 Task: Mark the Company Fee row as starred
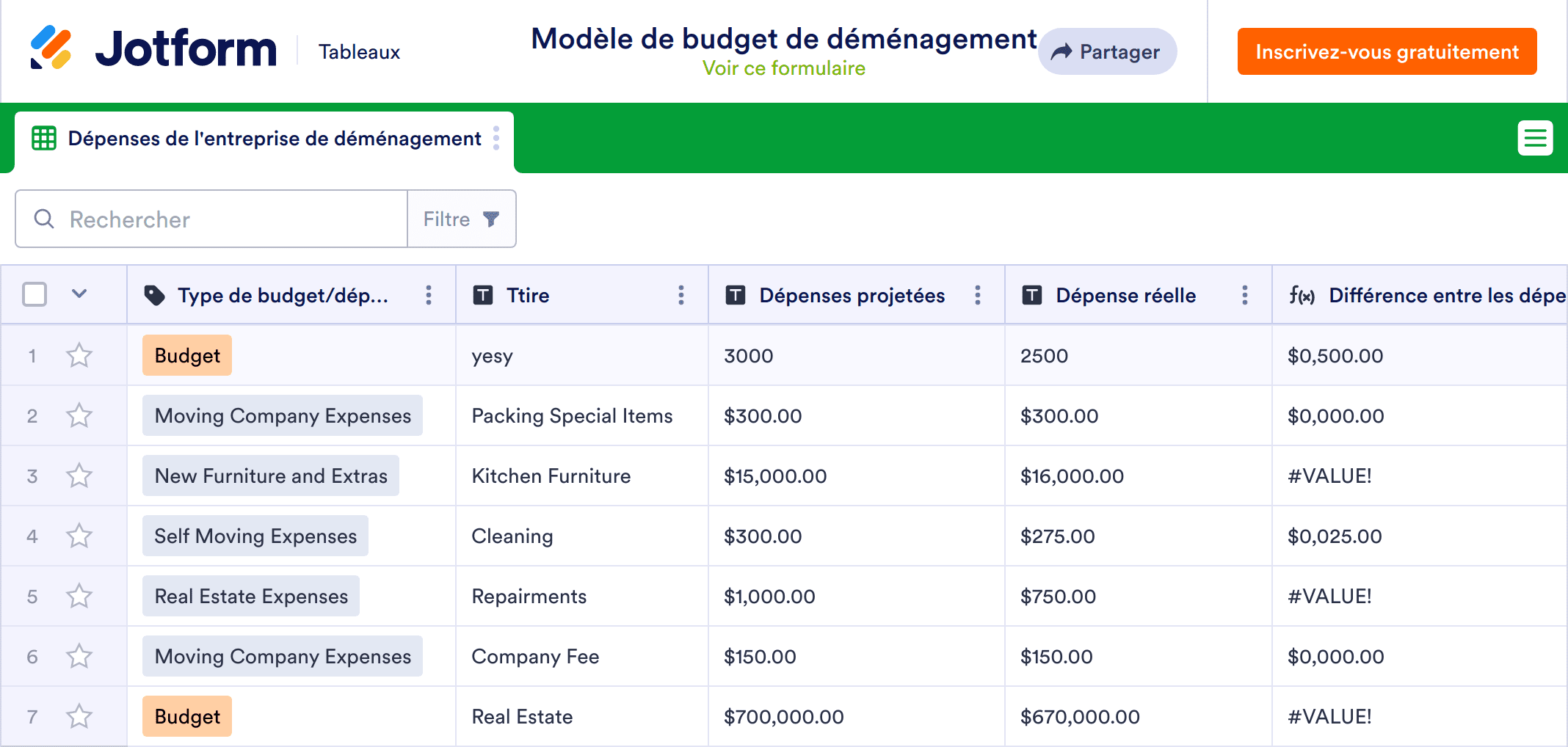pyautogui.click(x=79, y=657)
